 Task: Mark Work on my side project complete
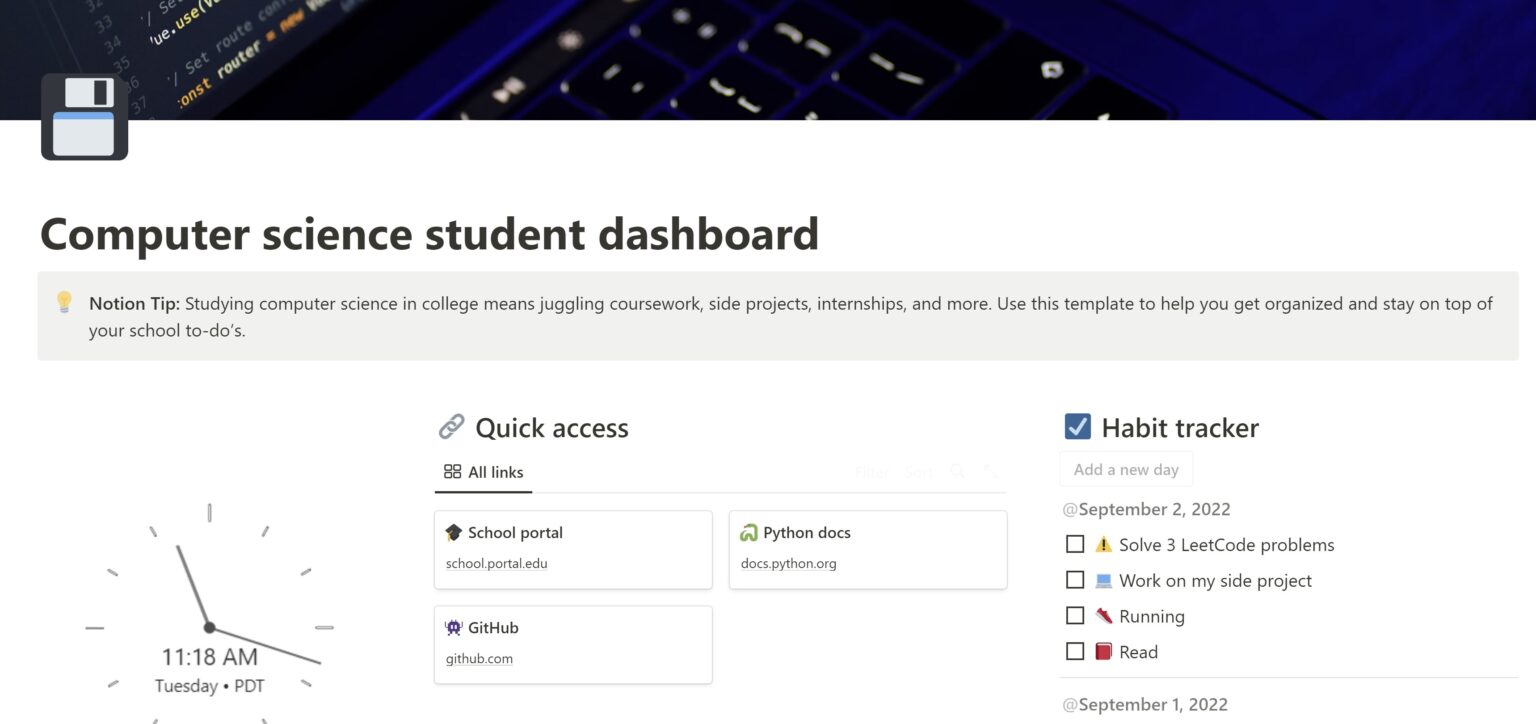click(1075, 580)
